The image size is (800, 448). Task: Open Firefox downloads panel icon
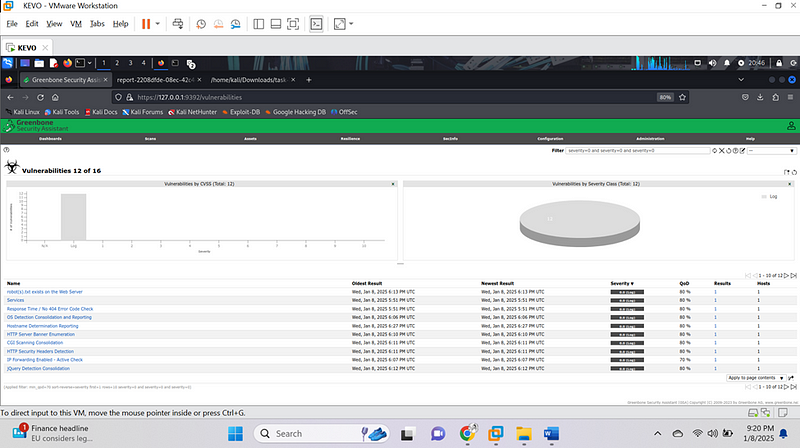[760, 97]
